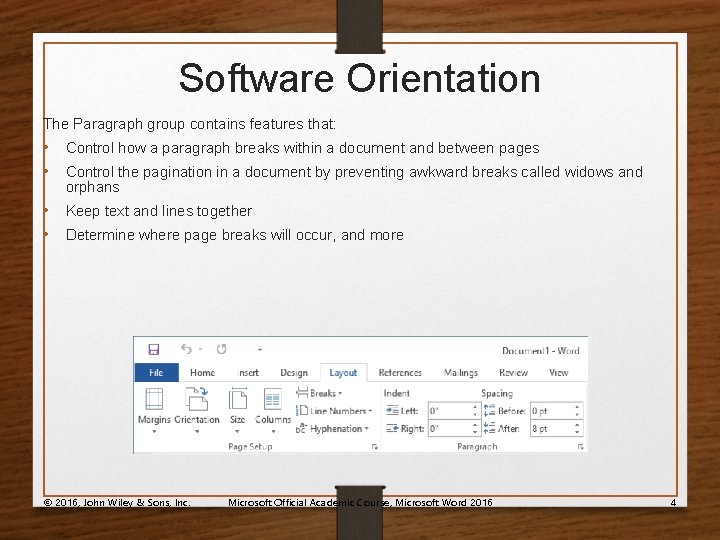The width and height of the screenshot is (720, 540).
Task: Click the Margins page icon
Action: 154,399
